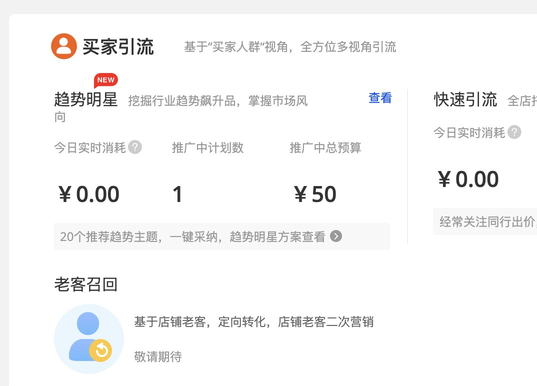537x386 pixels.
Task: Click the 快速引流 section title
Action: (465, 100)
